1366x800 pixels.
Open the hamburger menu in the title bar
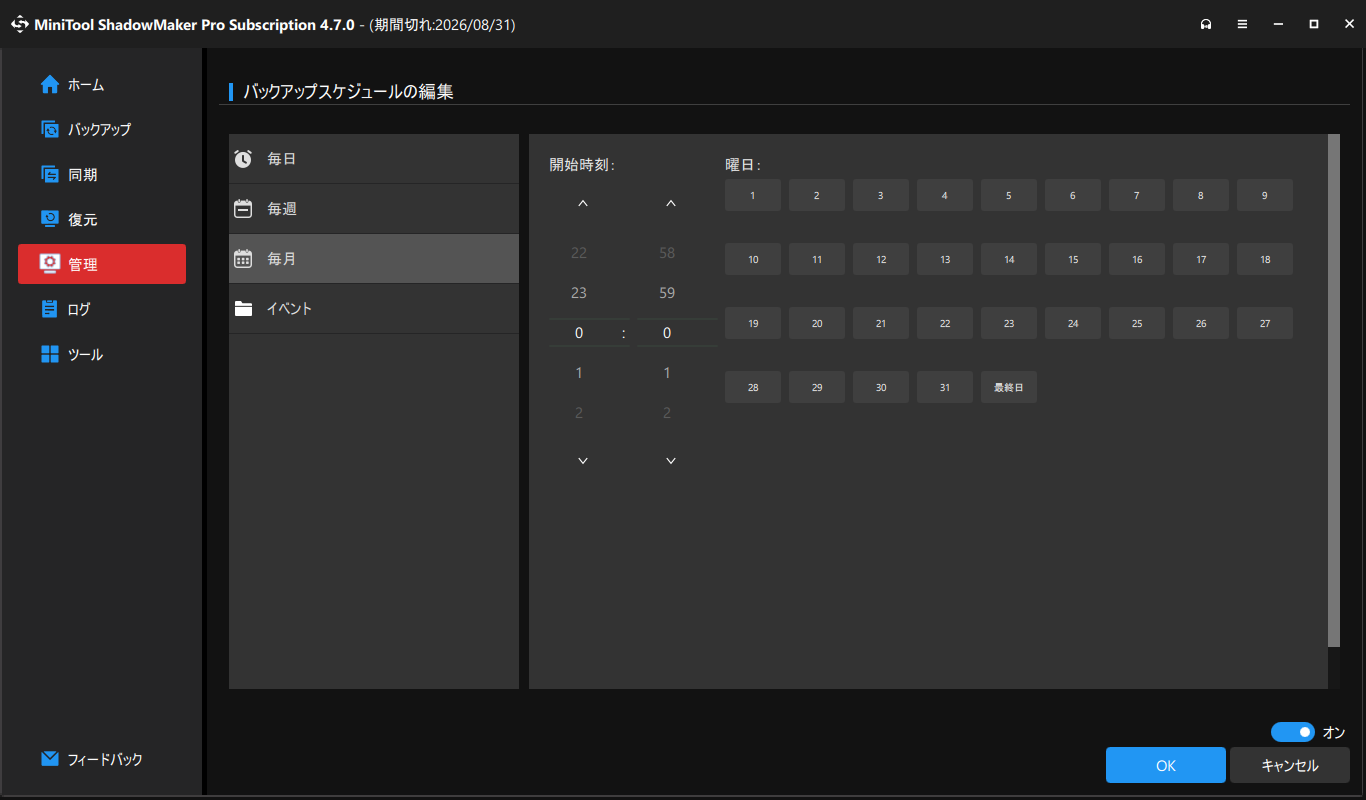click(x=1242, y=24)
